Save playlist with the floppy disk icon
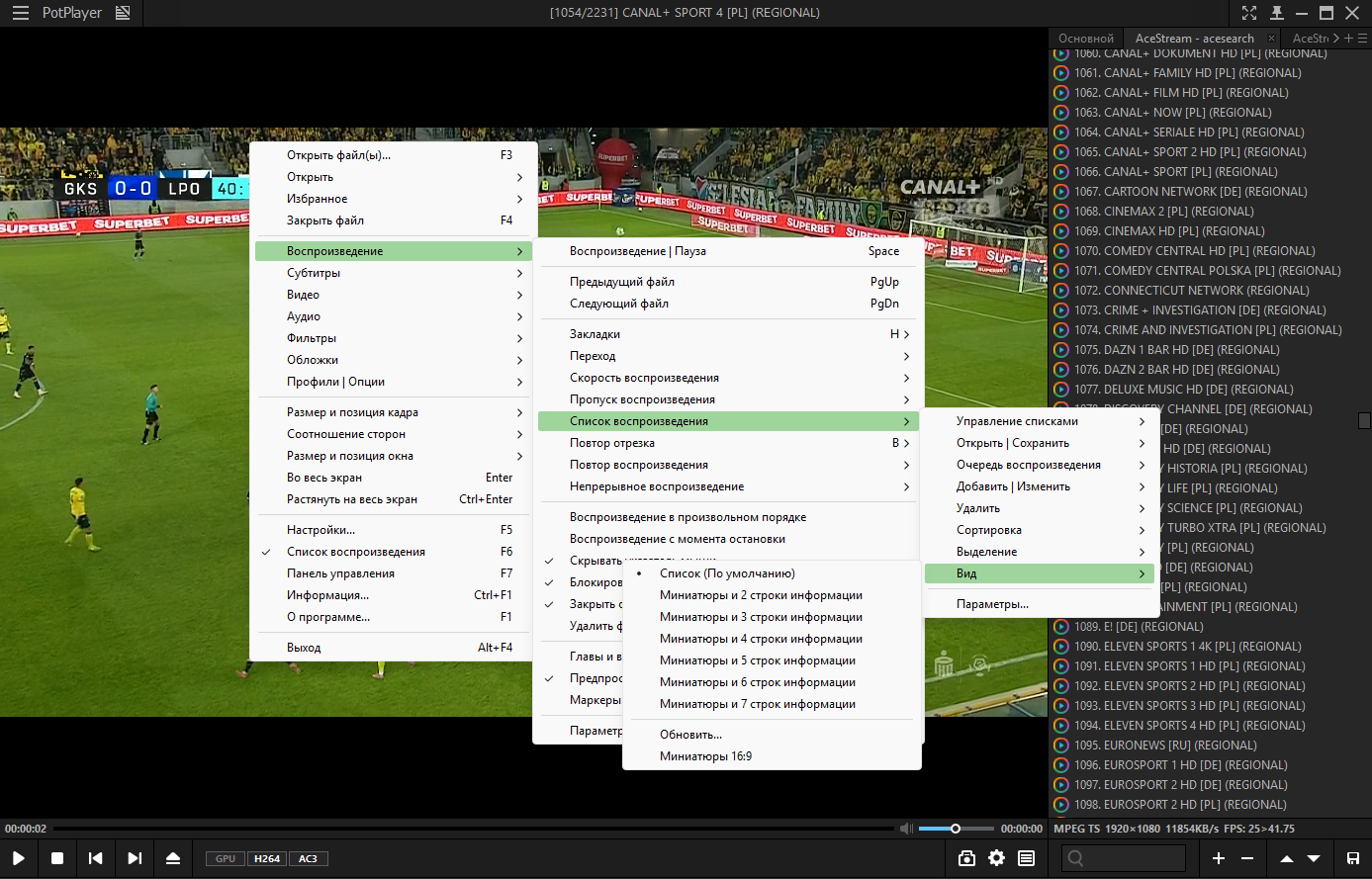Viewport: 1372px width, 879px height. point(1352,858)
